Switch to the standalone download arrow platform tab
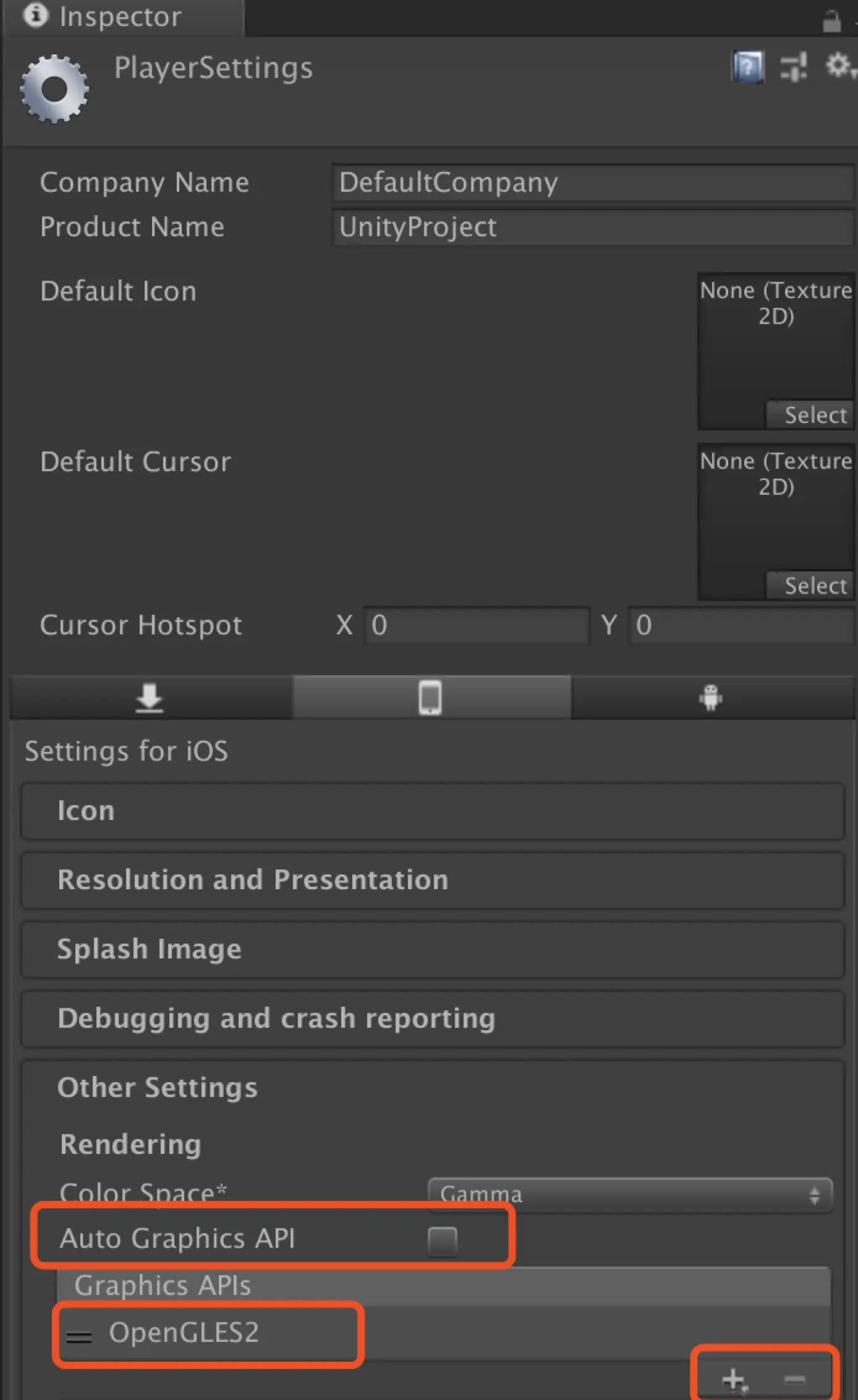This screenshot has height=1400, width=858. (150, 698)
